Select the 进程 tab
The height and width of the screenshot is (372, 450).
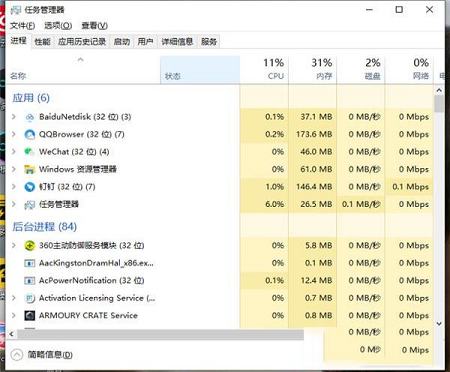[x=18, y=41]
